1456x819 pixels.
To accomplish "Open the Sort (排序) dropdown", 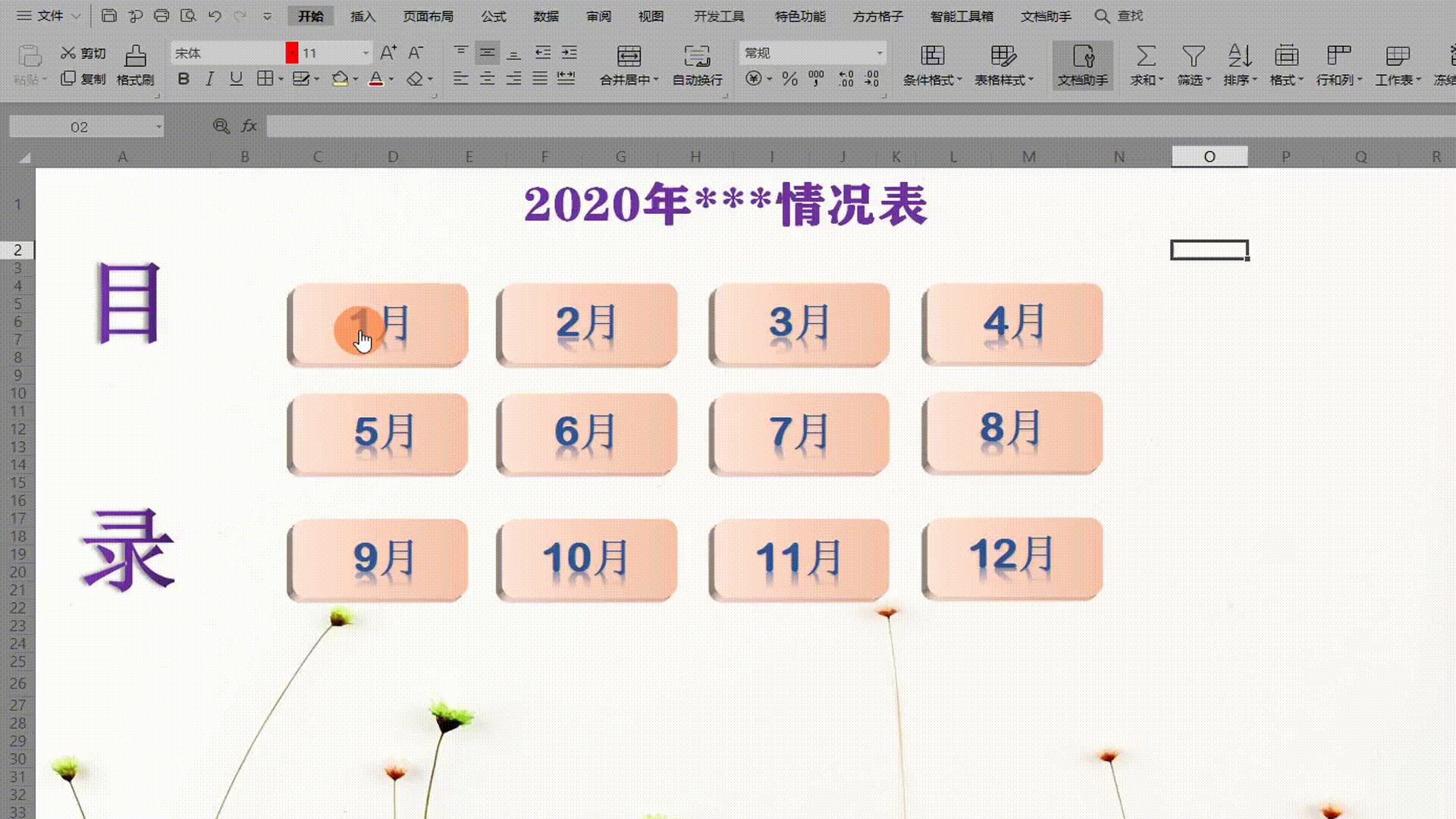I will pos(1240,64).
